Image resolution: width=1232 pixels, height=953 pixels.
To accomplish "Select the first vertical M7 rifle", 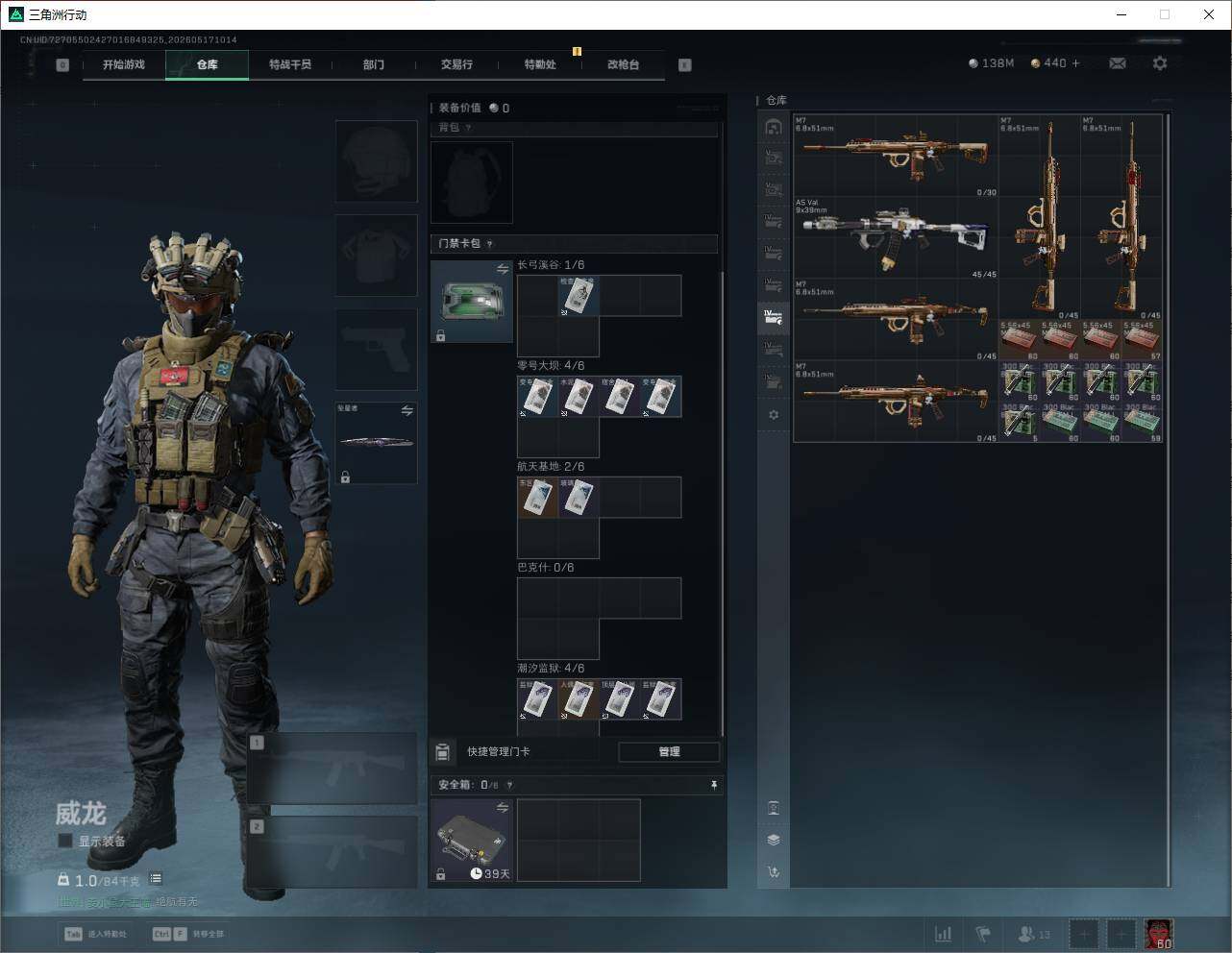I will (1040, 217).
